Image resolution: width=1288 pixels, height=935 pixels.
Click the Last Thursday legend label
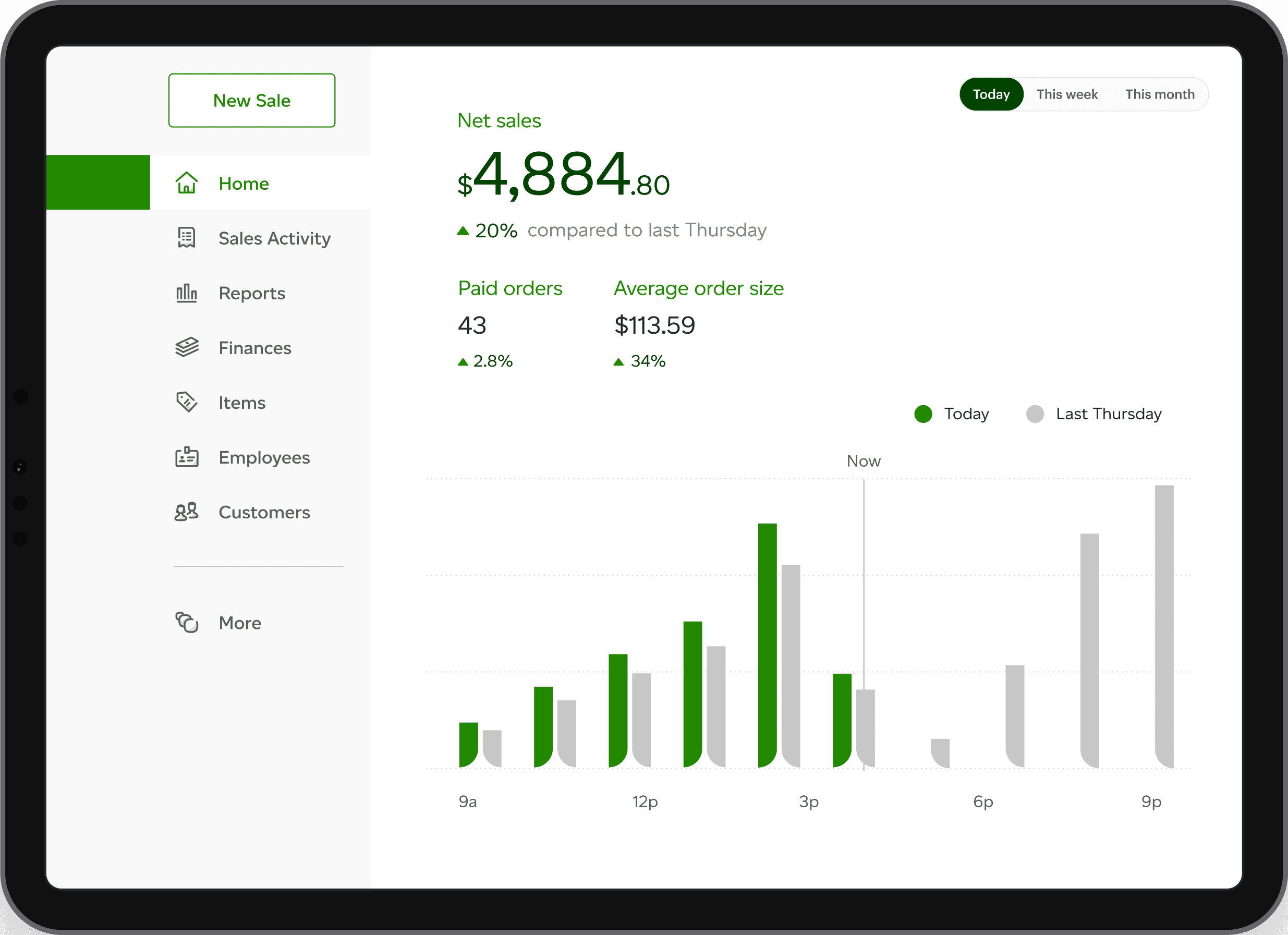(1109, 414)
